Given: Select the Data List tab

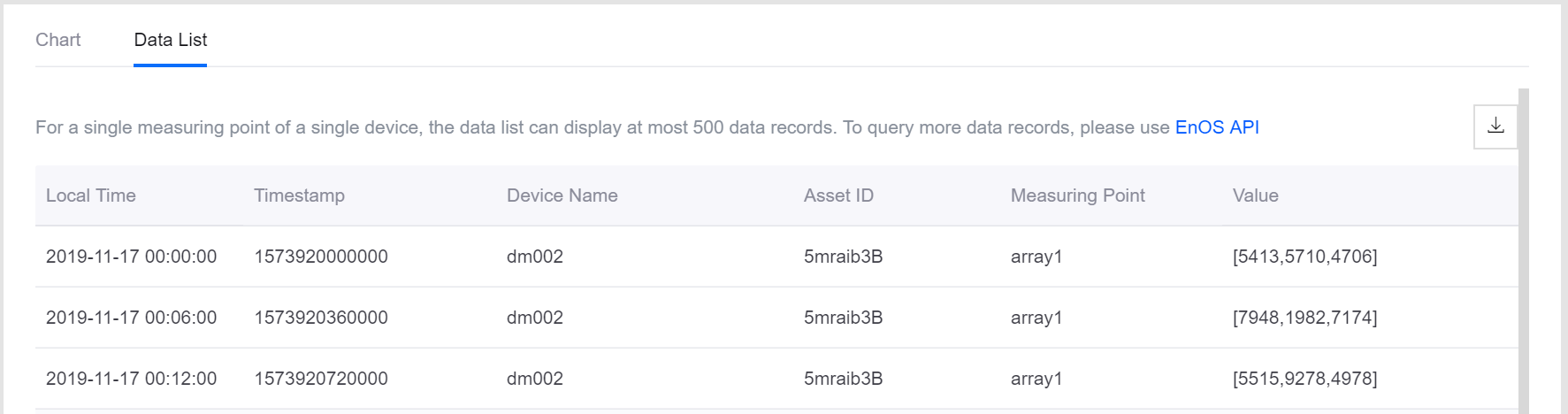Looking at the screenshot, I should click(x=170, y=40).
